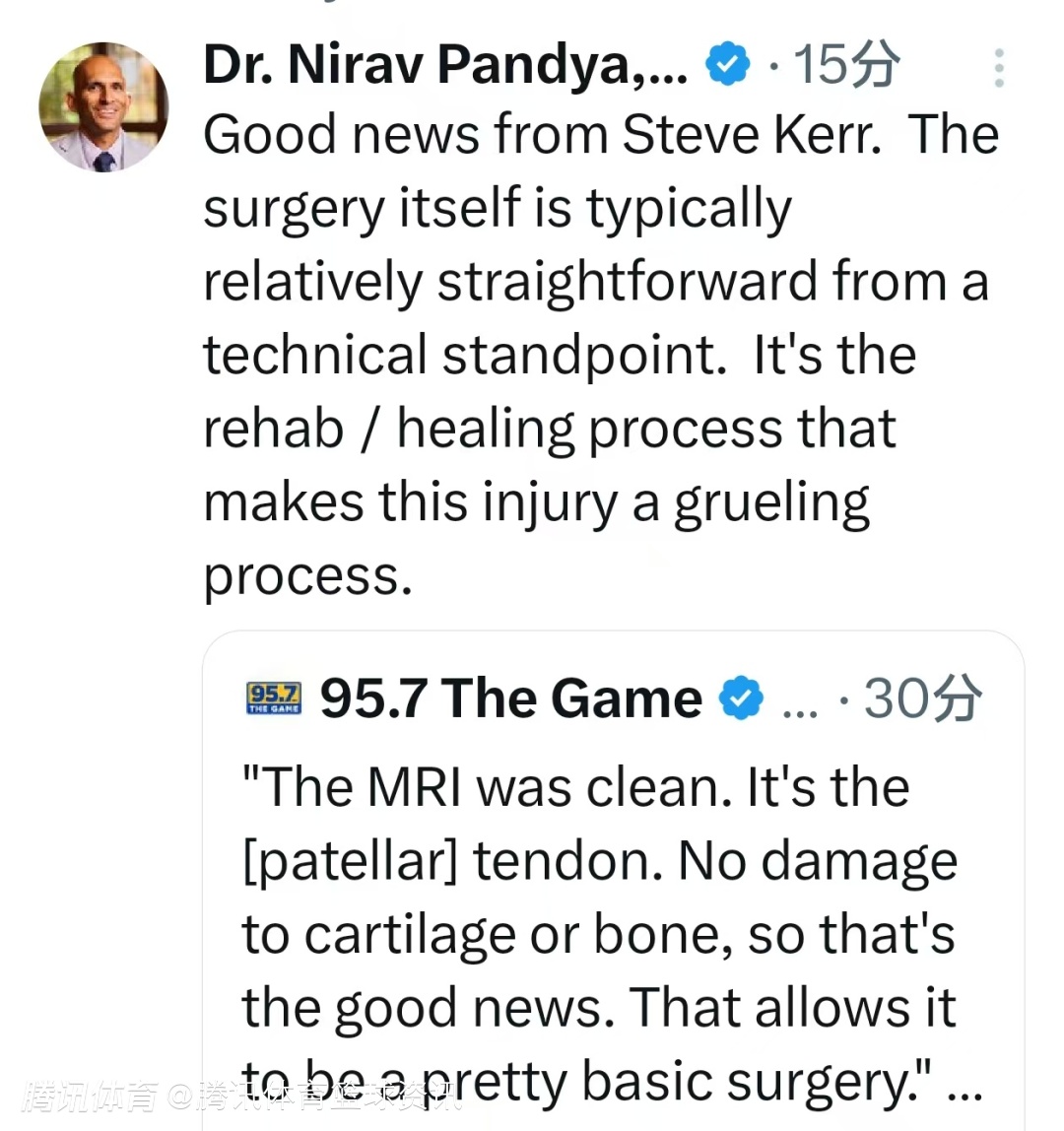Click verified badge beside 95.7 The Game
The image size is (1064, 1131).
coord(741,699)
